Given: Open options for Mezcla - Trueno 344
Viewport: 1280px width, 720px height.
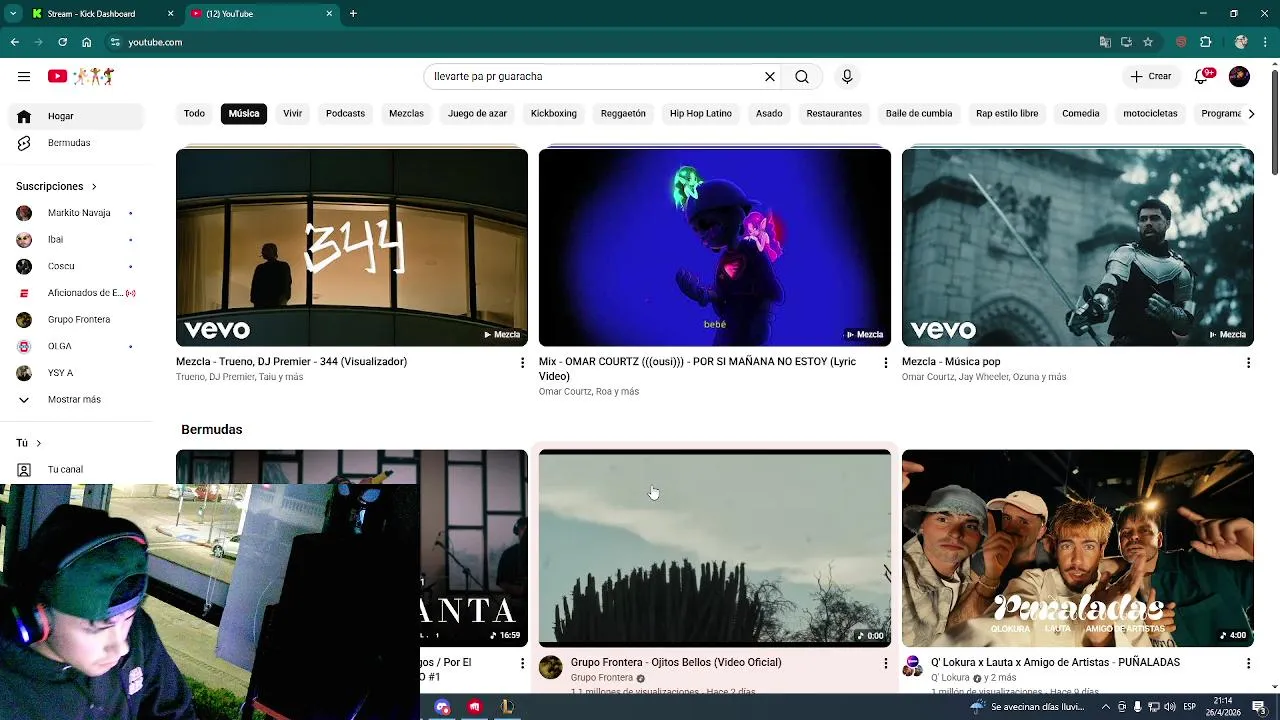Looking at the screenshot, I should [522, 363].
